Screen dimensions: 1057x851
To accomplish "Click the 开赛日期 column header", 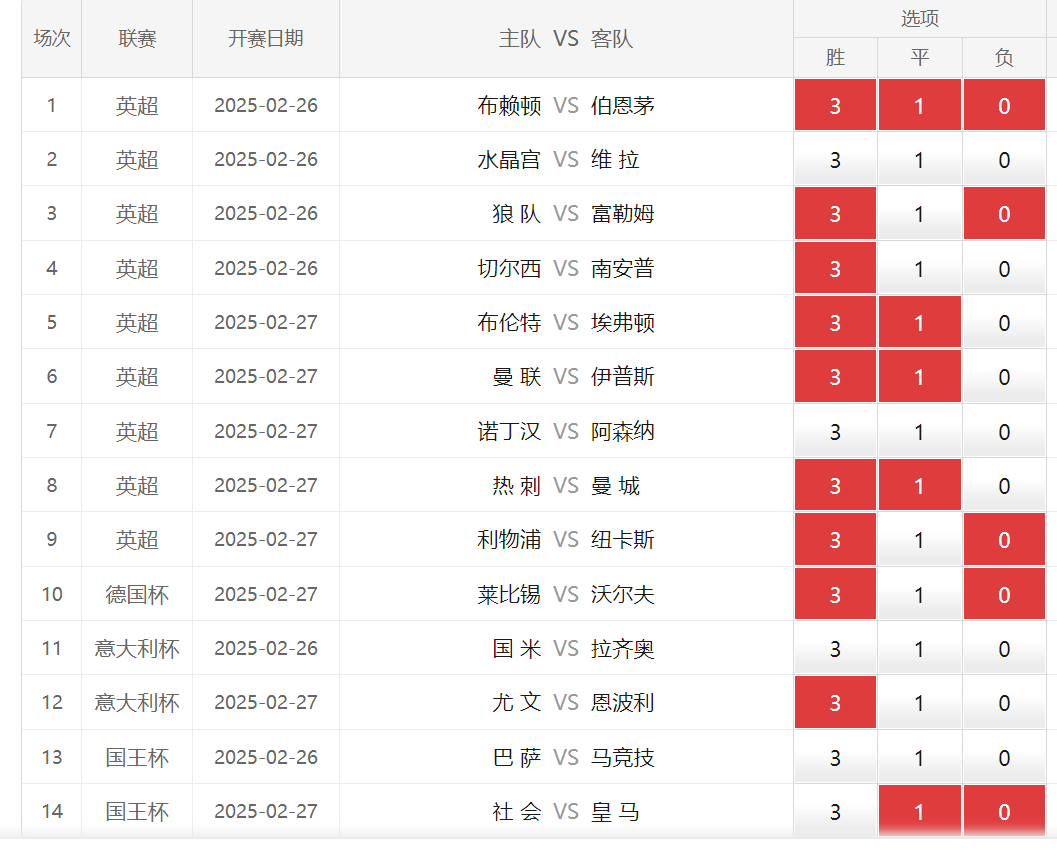I will [266, 38].
